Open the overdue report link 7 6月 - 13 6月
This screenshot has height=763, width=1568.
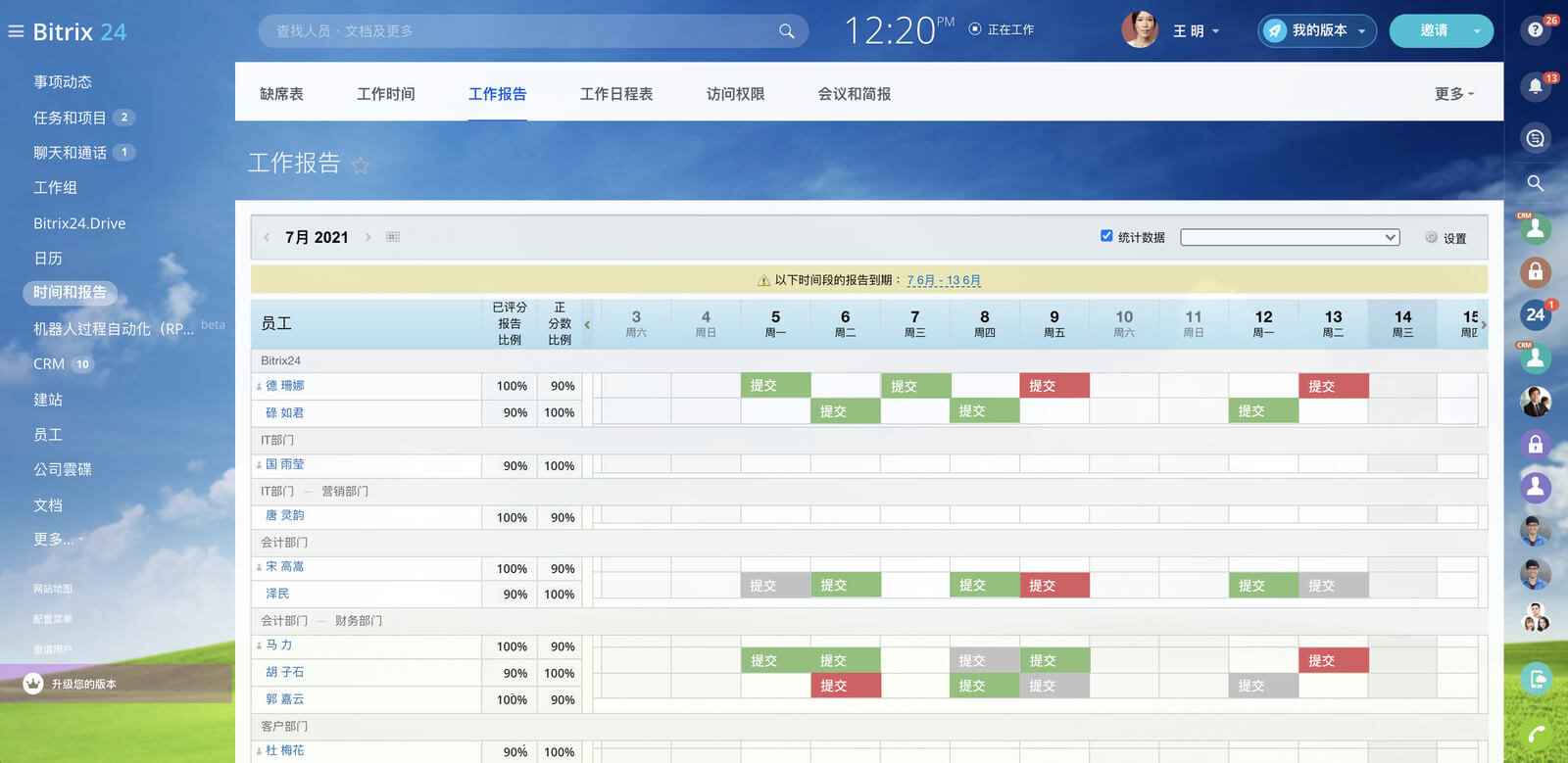943,280
